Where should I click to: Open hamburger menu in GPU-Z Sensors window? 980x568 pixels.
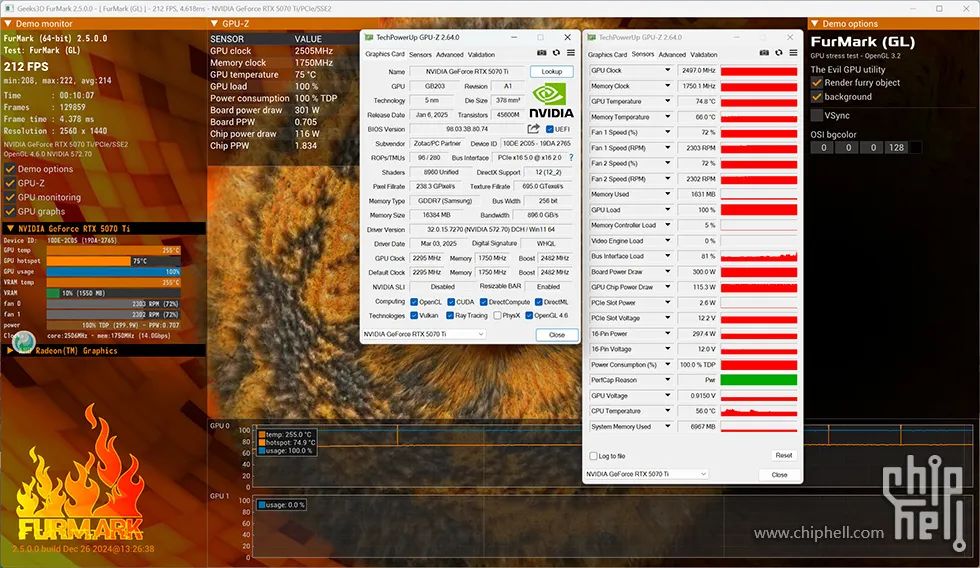[793, 53]
